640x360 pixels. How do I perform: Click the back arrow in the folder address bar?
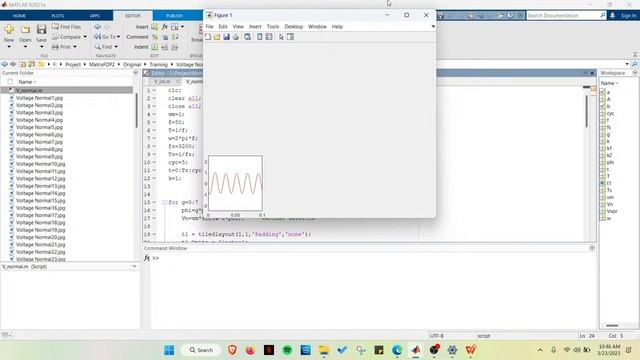(x=4, y=64)
